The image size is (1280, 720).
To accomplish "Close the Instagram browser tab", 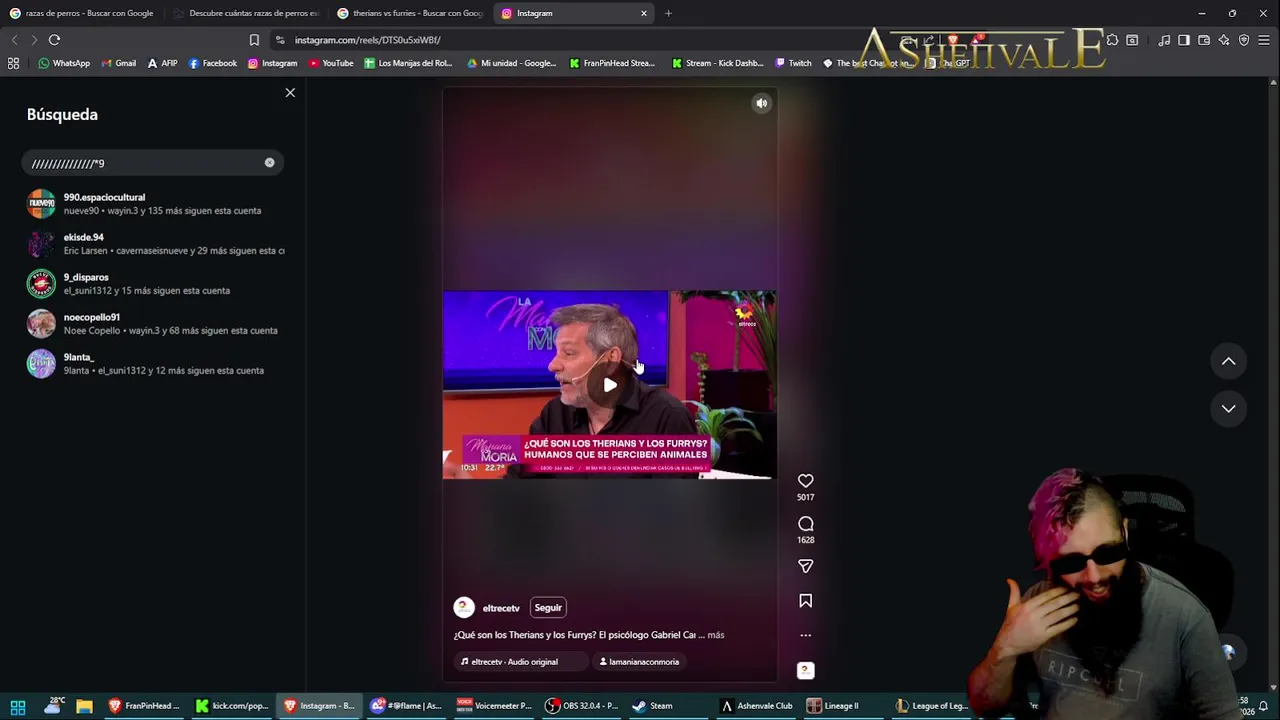I will 644,13.
